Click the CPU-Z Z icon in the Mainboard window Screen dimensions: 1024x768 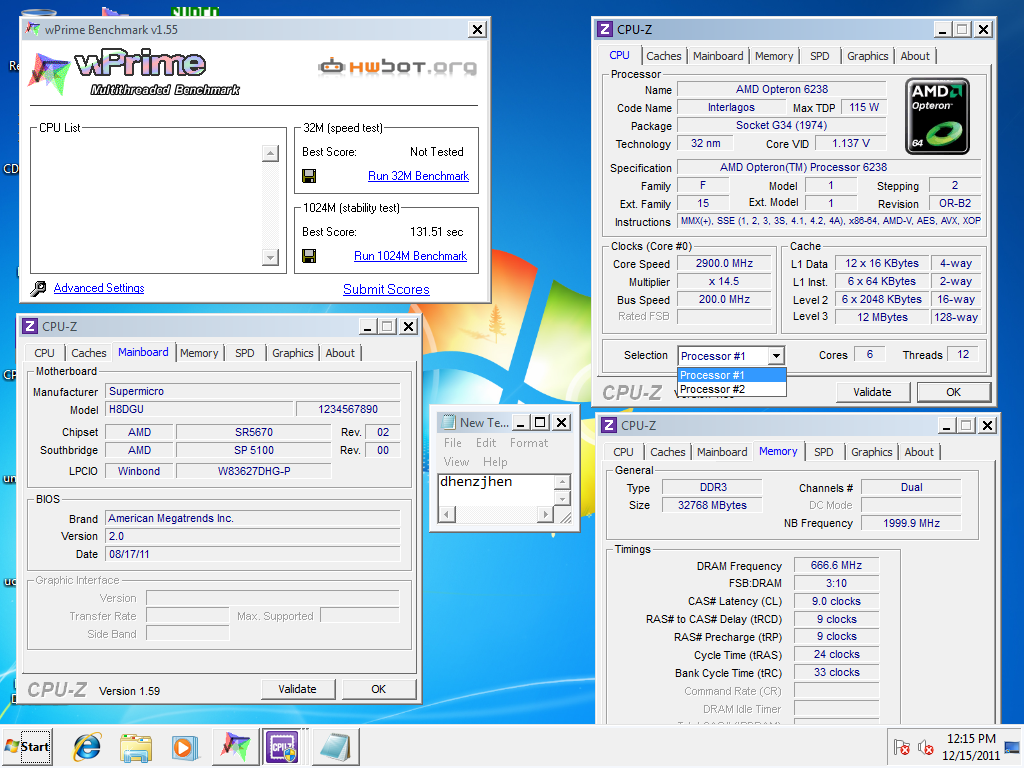[x=30, y=326]
